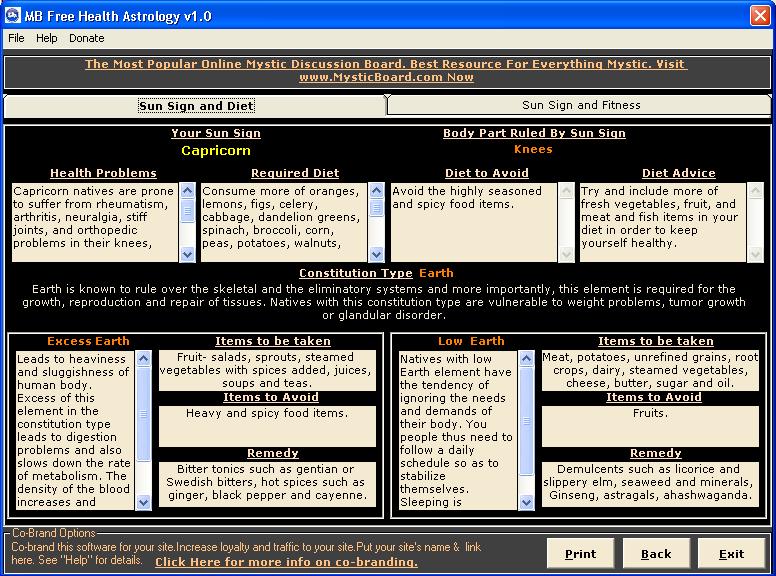Screen dimensions: 776x576
Task: Close the MB Free Health Astrology window
Action: click(x=760, y=15)
